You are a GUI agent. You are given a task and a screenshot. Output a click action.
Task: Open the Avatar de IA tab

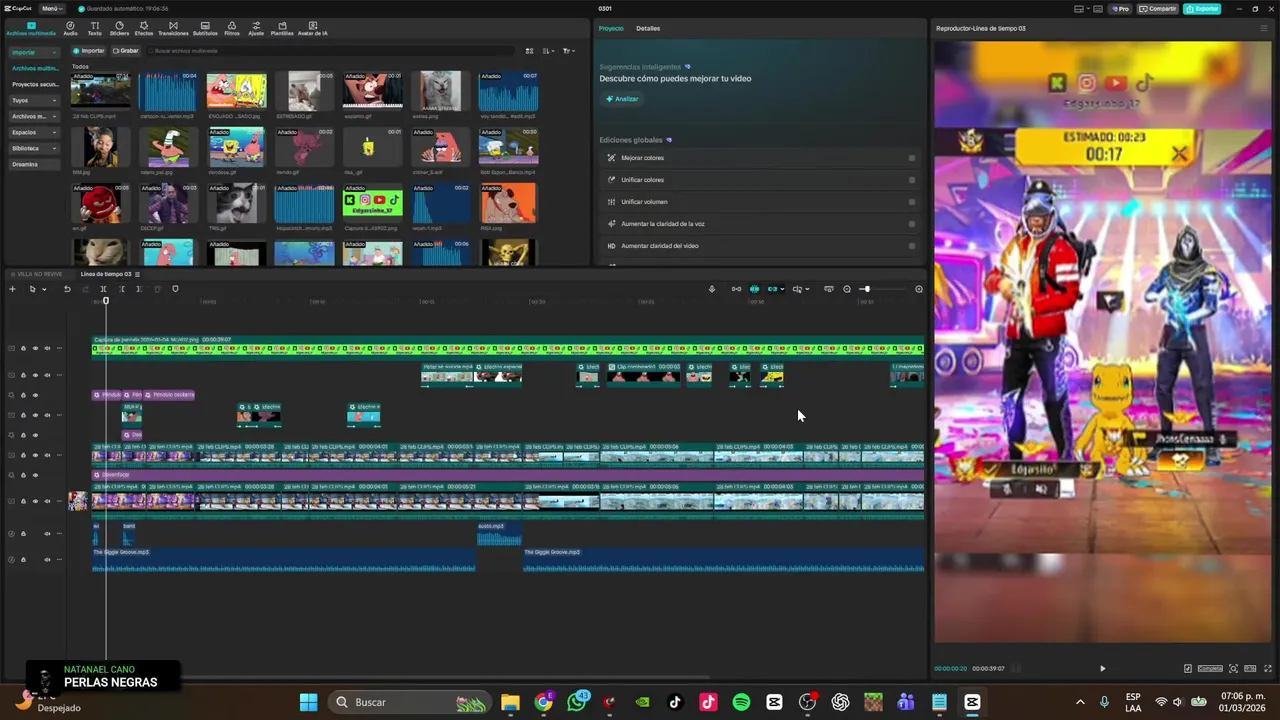point(313,28)
